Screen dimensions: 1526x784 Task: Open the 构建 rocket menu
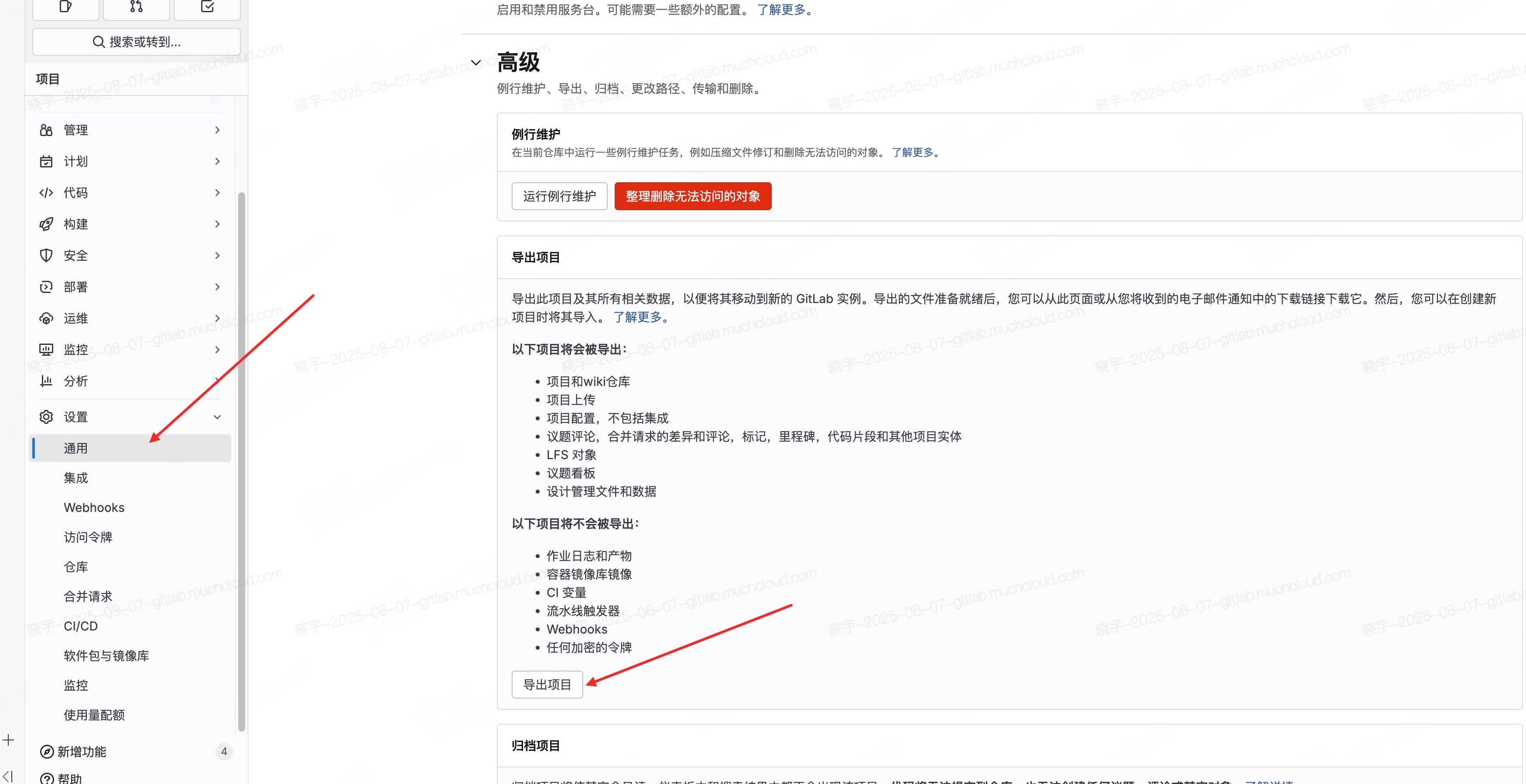click(76, 224)
